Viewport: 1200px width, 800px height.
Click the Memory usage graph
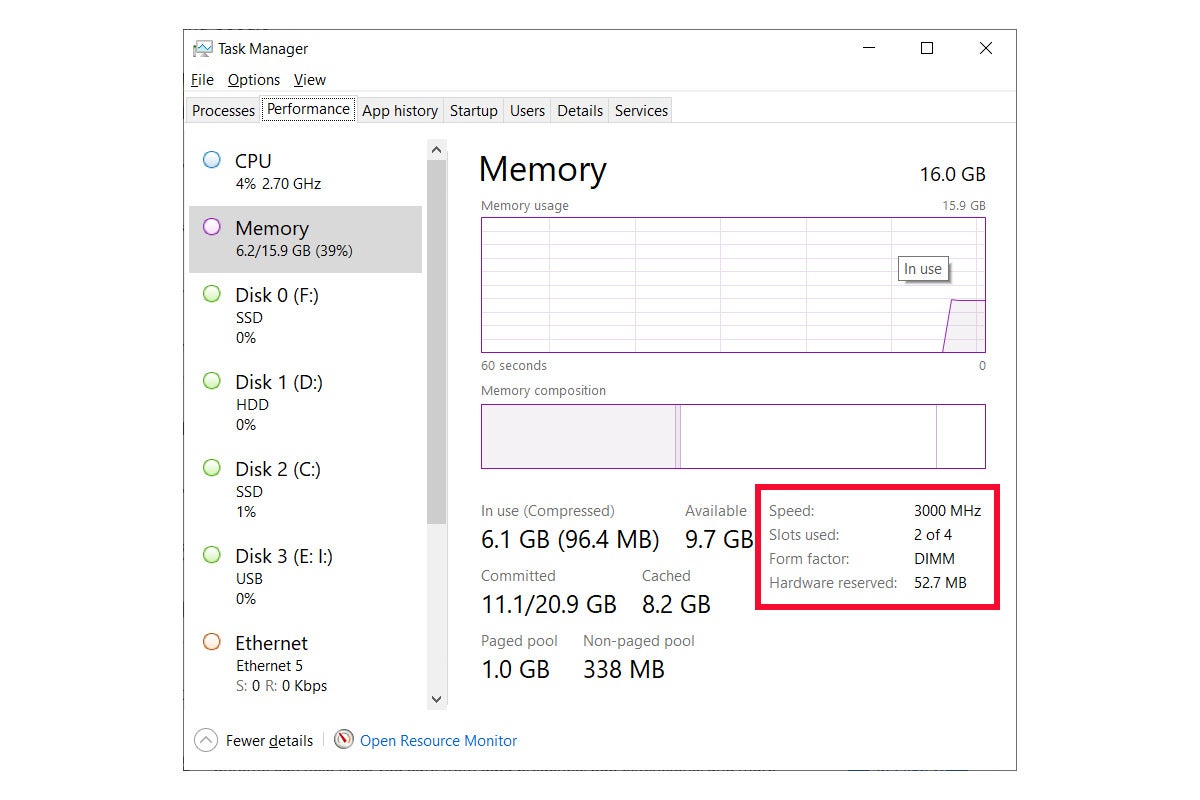[733, 285]
